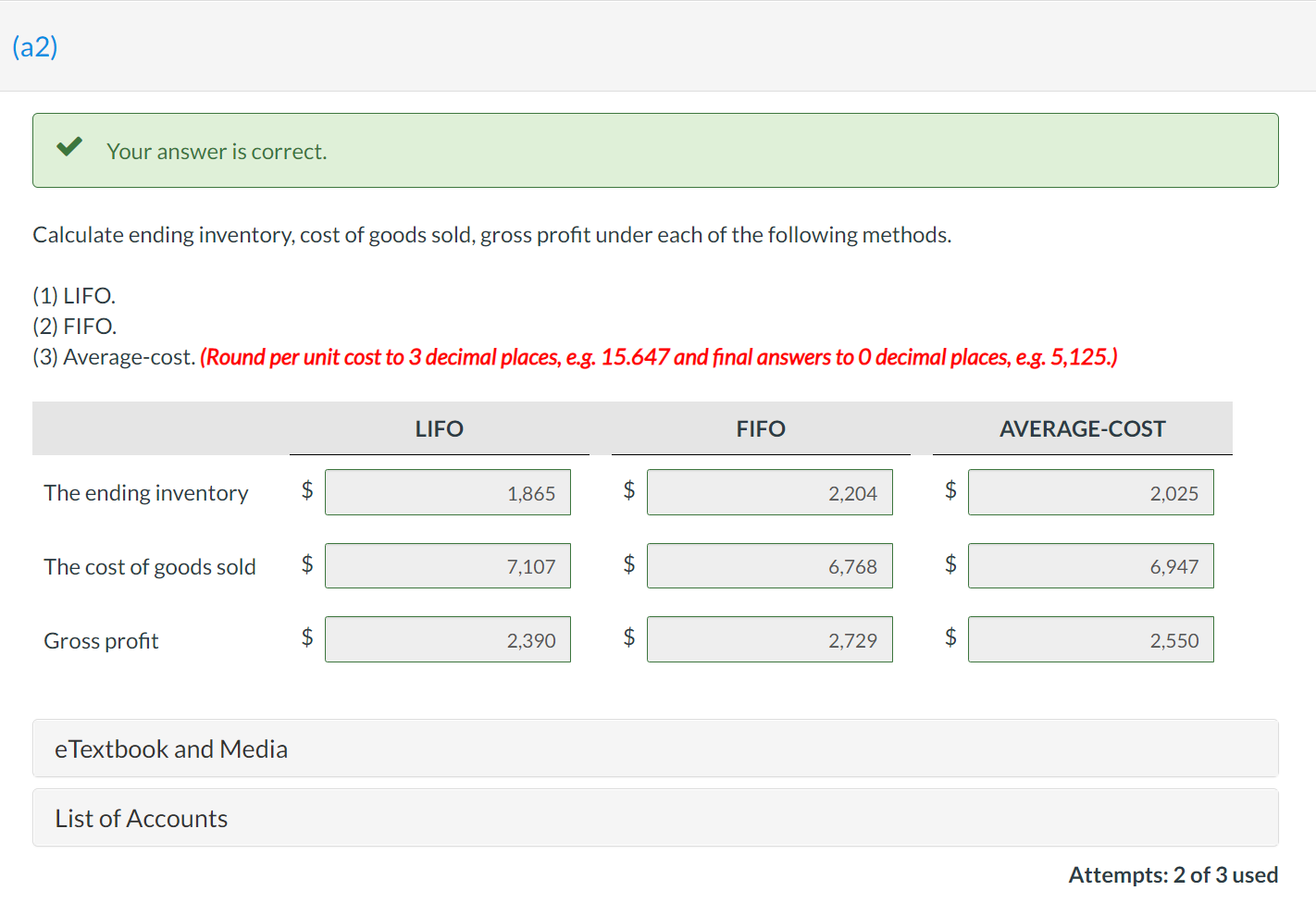Viewport: 1316px width, 903px height.
Task: Click the 'Your answer is correct.' message
Action: (217, 152)
